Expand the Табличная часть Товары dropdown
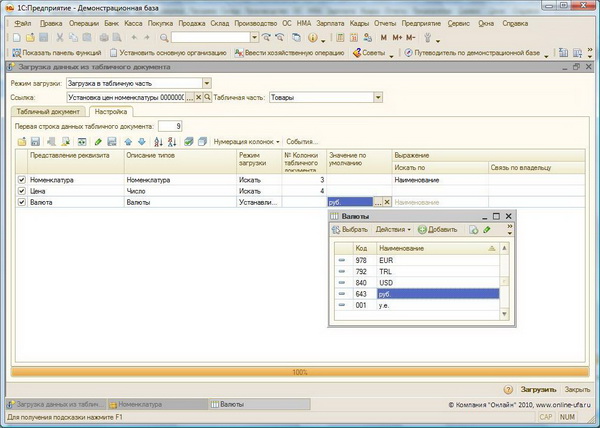Viewport: 600px width, 428px height. [x=378, y=98]
